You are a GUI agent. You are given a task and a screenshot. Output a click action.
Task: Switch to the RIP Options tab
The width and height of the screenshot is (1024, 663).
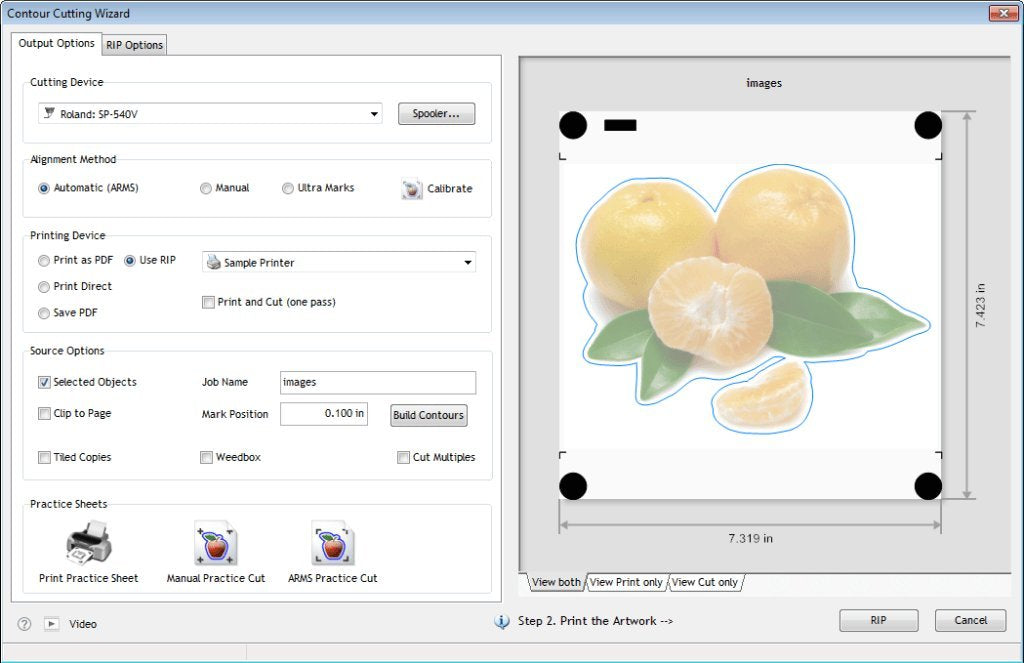[134, 44]
